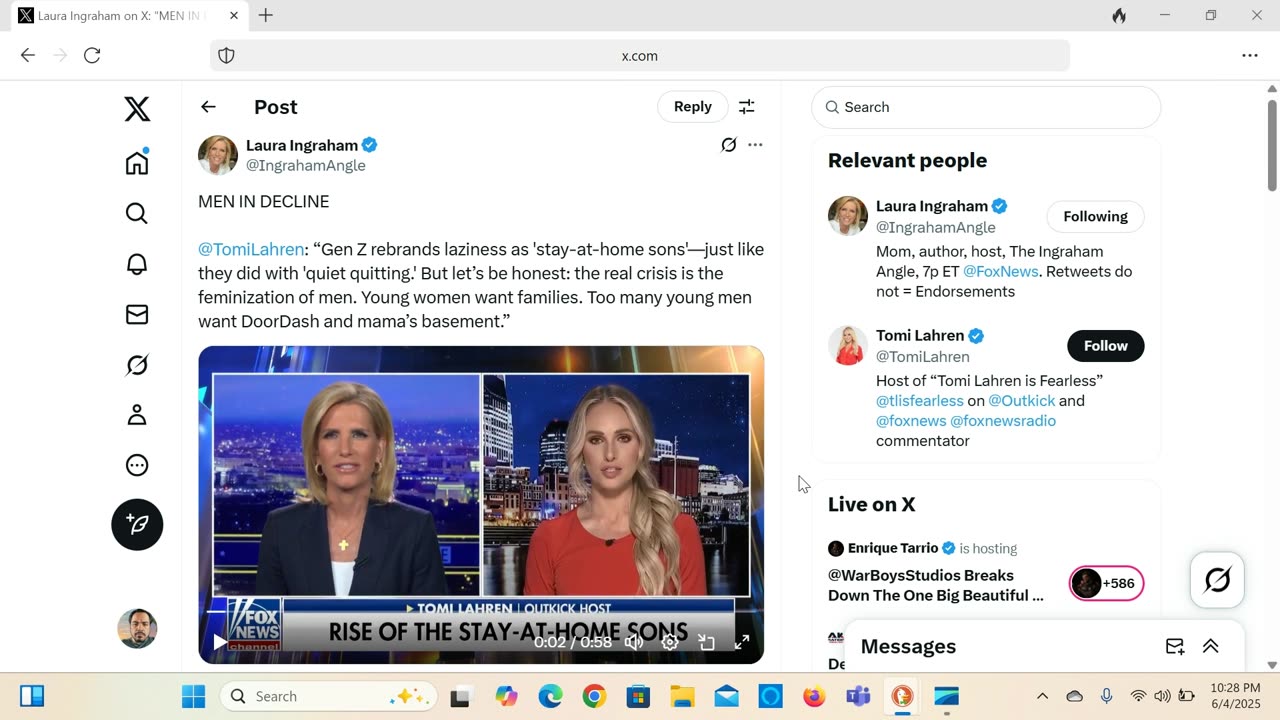Open @FoxNews link in Ingraham bio
Screen dimensions: 1280x720
[x=1000, y=271]
